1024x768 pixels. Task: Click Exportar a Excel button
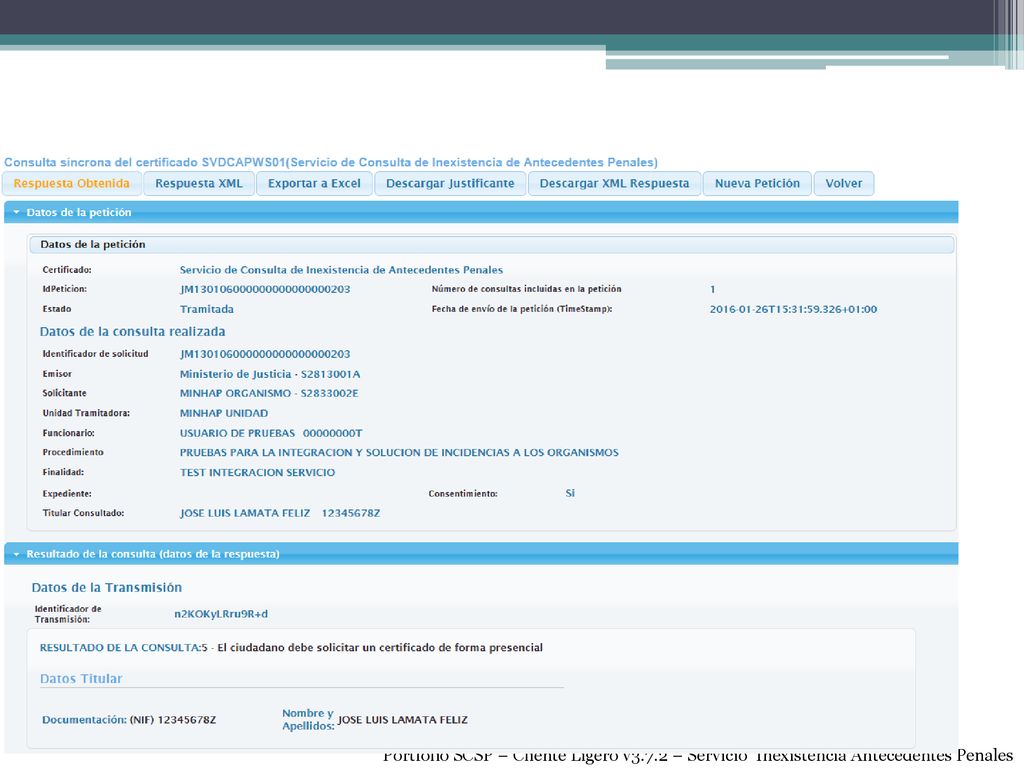click(314, 184)
